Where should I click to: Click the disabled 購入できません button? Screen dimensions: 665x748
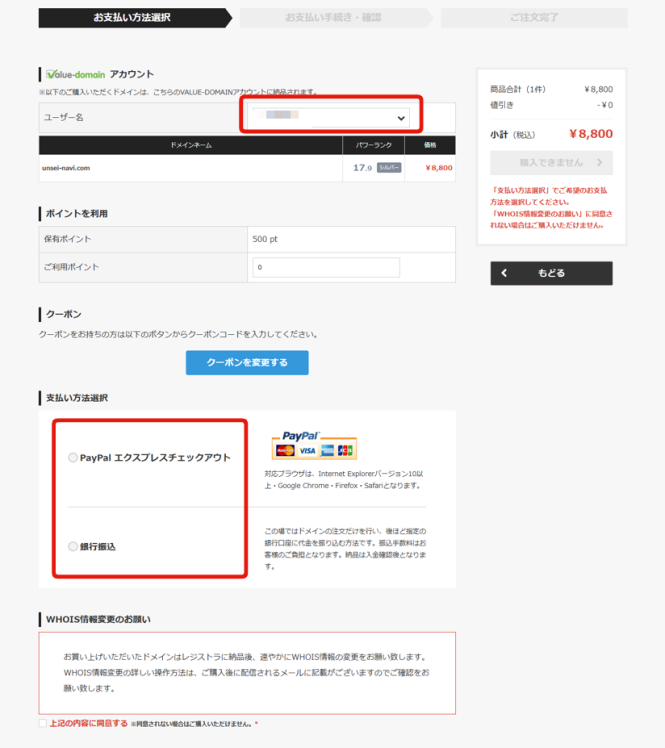point(551,163)
